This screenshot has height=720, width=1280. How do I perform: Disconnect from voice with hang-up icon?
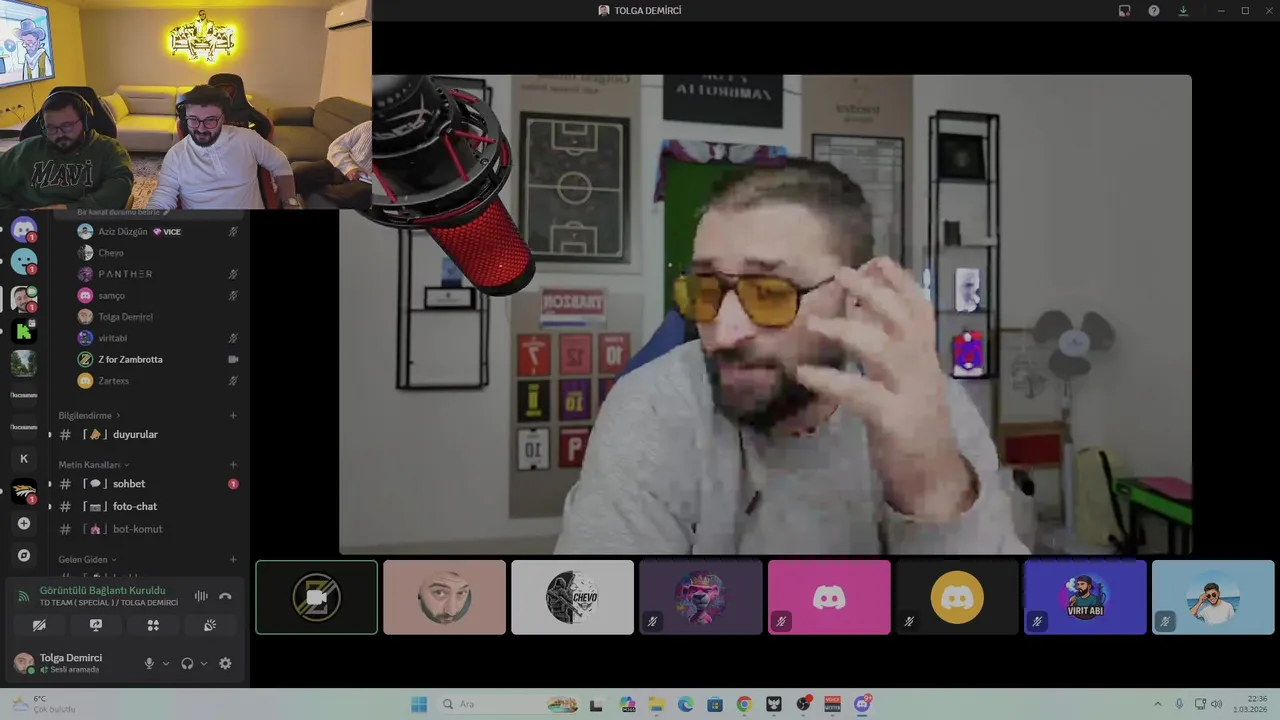coord(225,596)
